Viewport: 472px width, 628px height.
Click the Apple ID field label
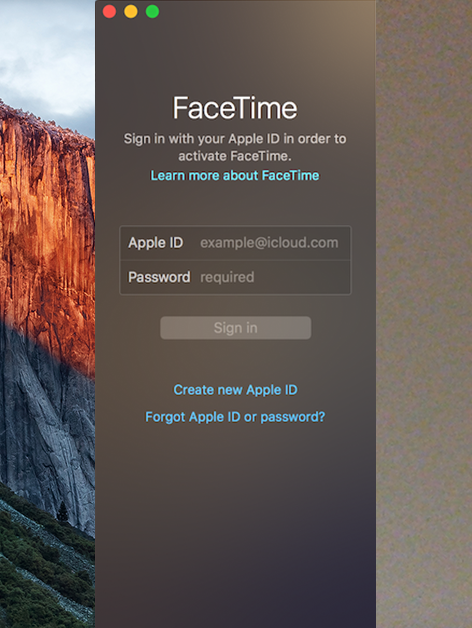[x=155, y=243]
